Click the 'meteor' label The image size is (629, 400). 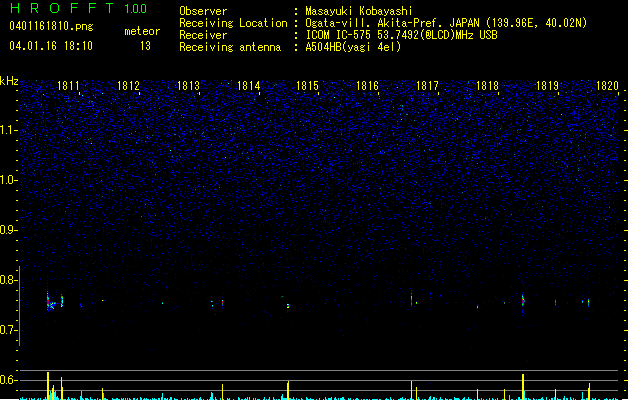click(x=142, y=31)
